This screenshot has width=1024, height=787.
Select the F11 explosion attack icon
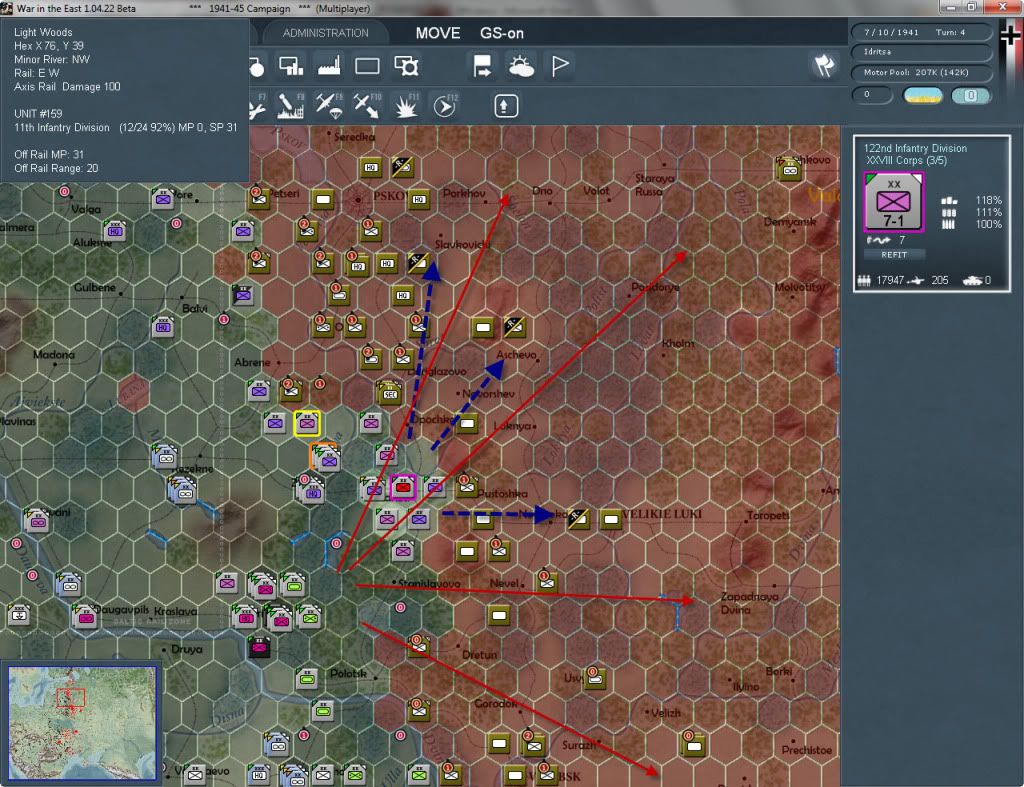coord(406,106)
